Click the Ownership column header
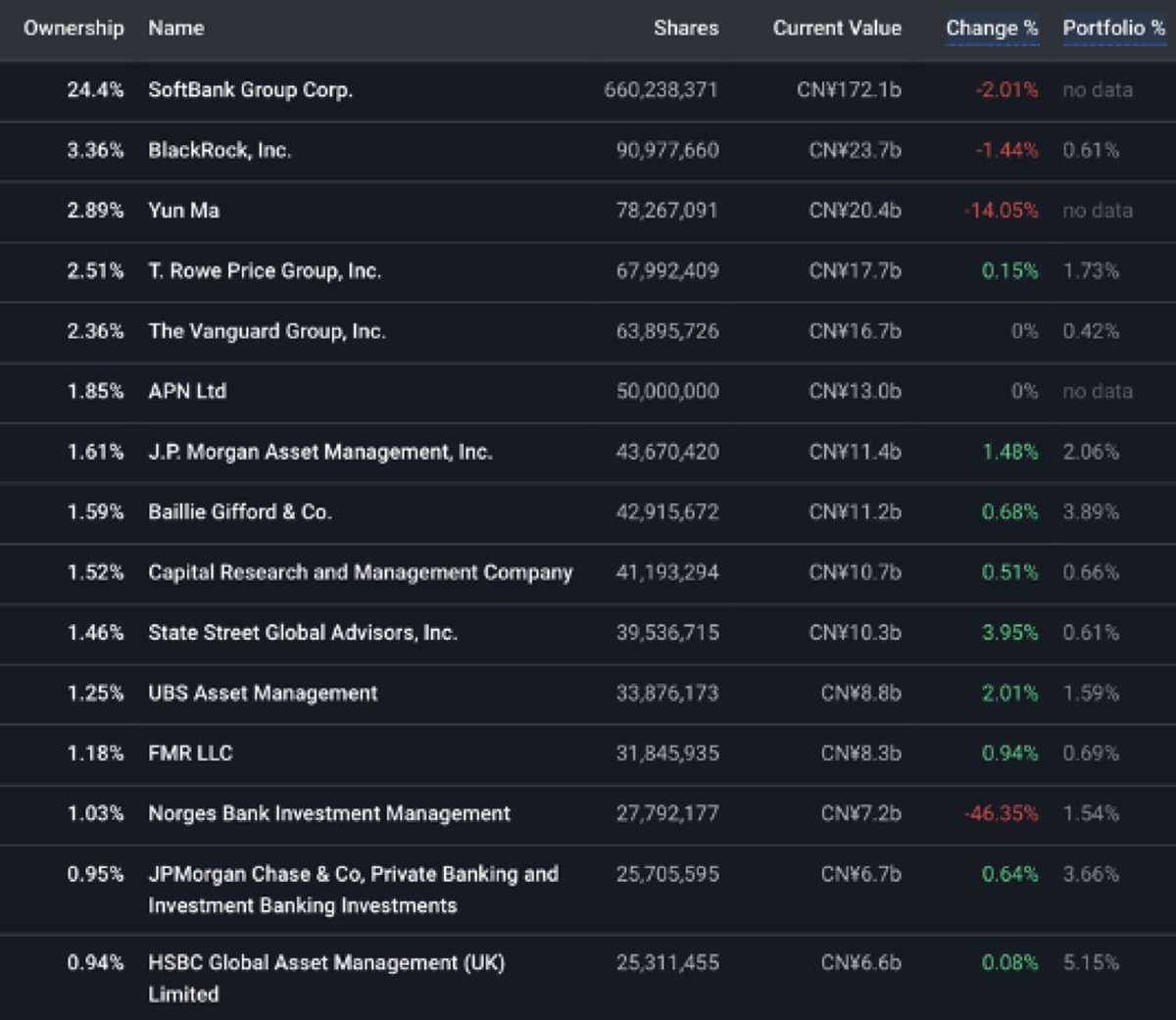This screenshot has height=1020, width=1176. [73, 28]
